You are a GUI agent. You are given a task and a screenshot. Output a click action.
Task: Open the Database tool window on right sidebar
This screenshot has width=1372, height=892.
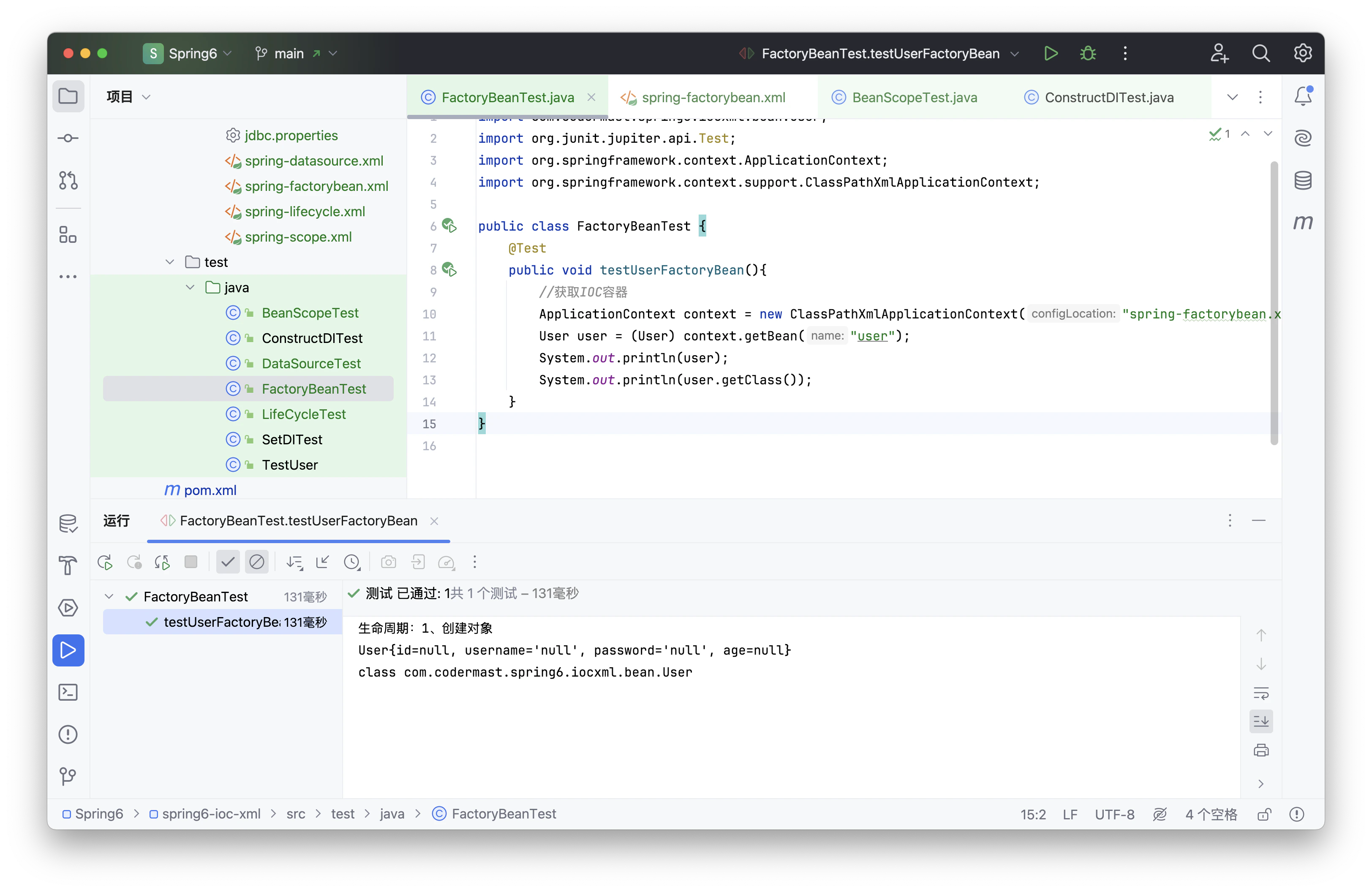tap(1303, 180)
